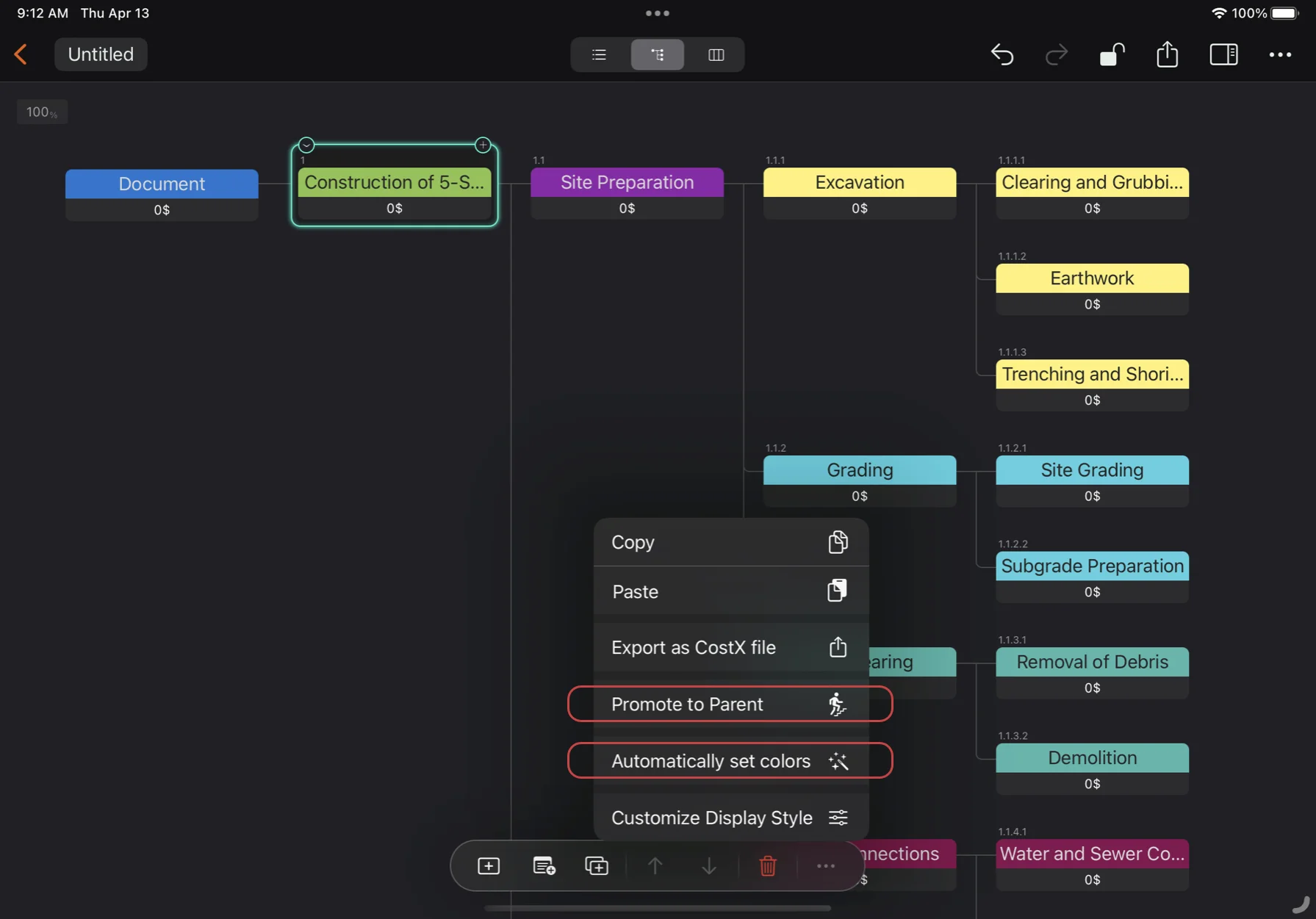The width and height of the screenshot is (1316, 919).
Task: Tap the move down arrow icon
Action: pos(708,866)
